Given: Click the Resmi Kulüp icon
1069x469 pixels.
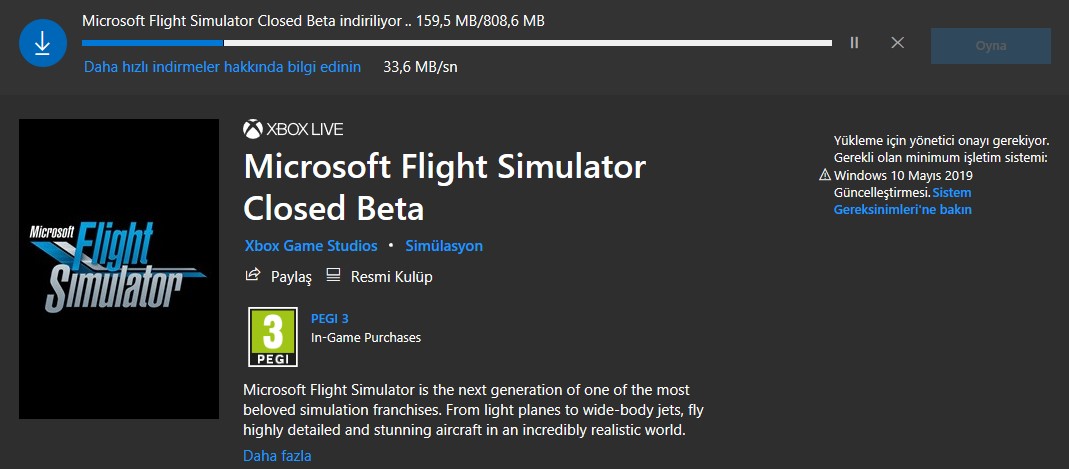Looking at the screenshot, I should click(334, 276).
